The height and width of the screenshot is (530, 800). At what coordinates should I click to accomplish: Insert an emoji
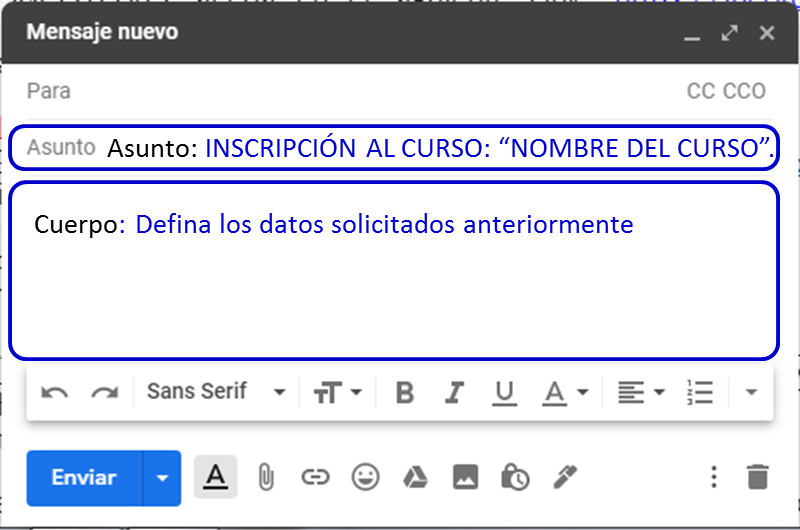point(365,477)
